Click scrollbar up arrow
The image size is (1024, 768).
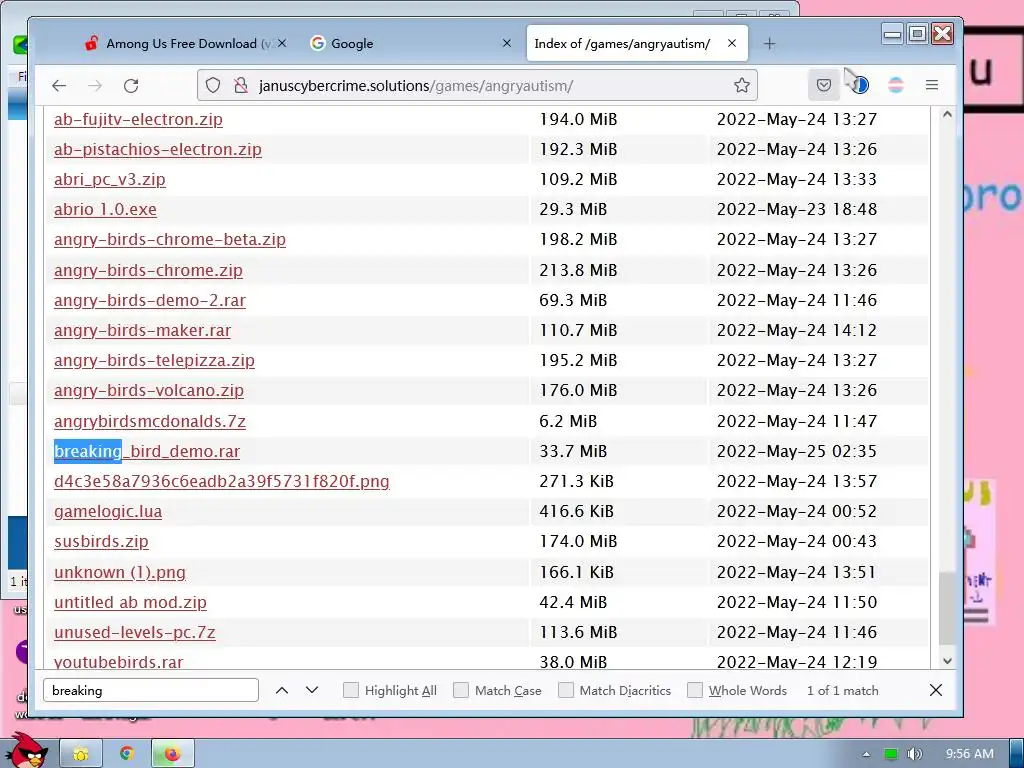tap(947, 115)
